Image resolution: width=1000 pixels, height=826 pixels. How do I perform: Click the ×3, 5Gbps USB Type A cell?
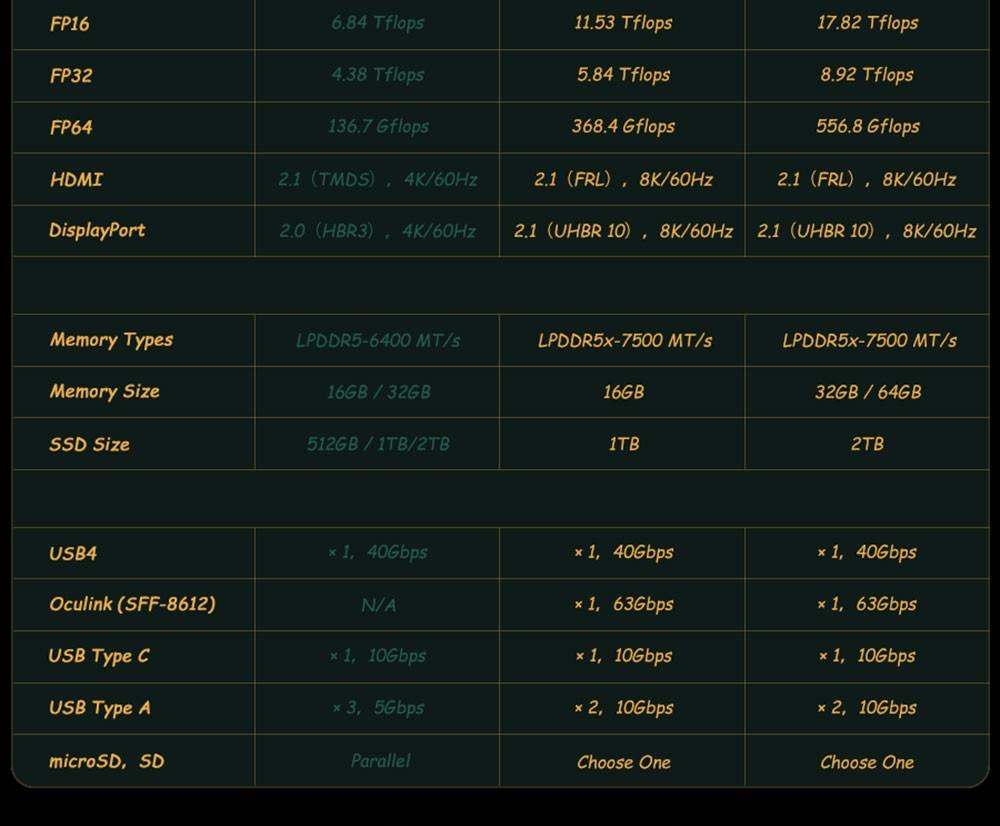point(378,708)
